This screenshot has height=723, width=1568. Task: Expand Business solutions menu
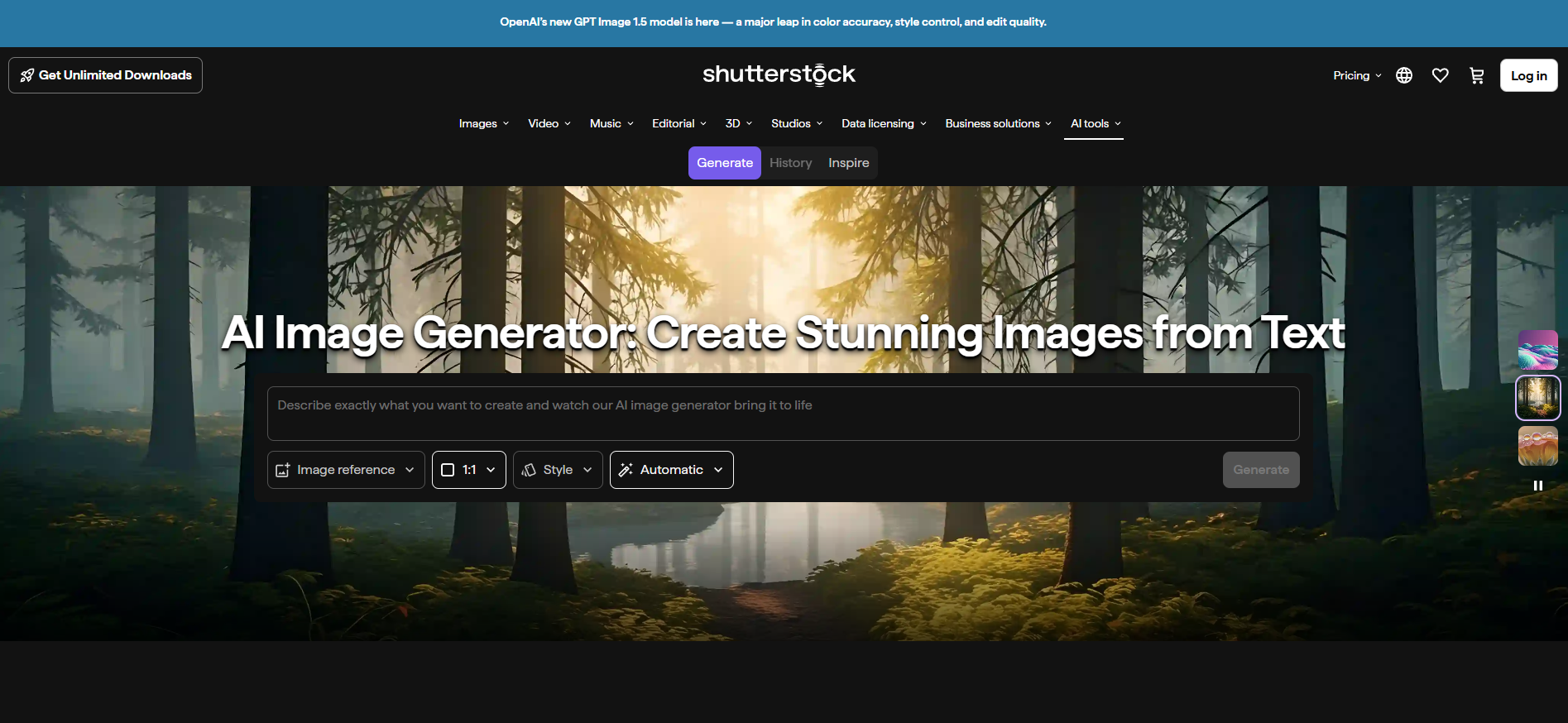pos(999,123)
